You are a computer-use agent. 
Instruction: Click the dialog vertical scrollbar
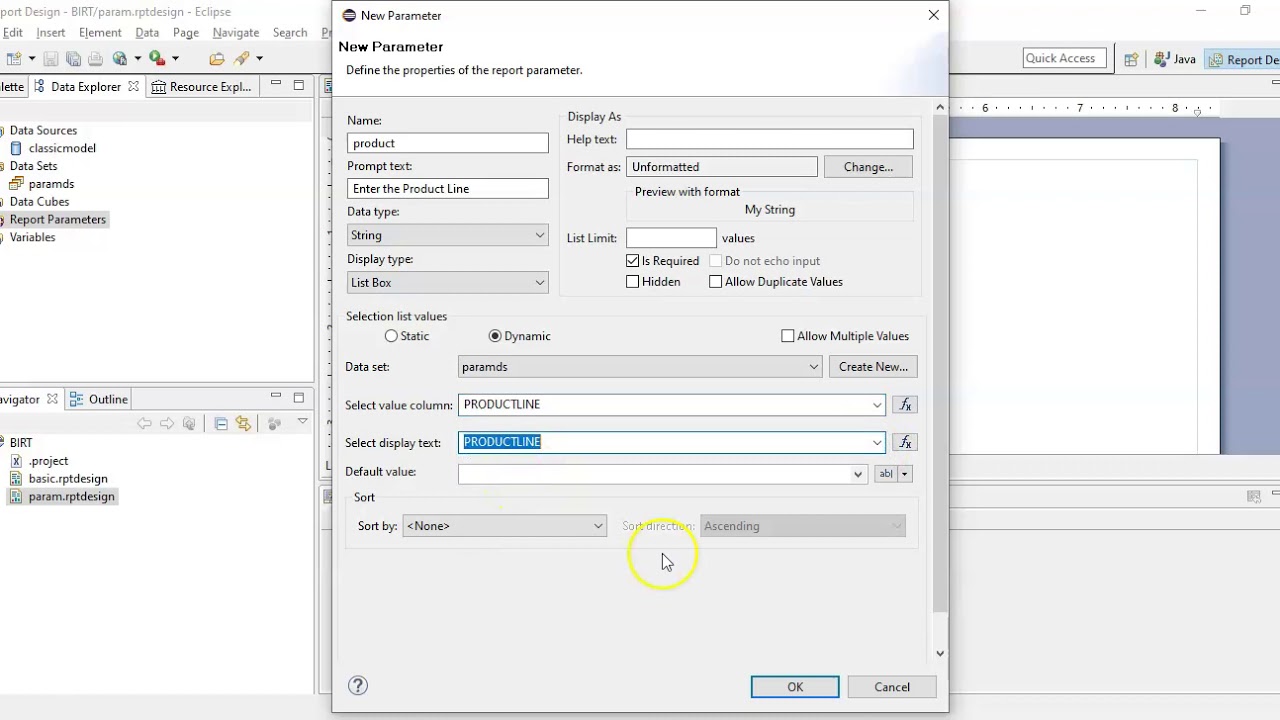940,365
